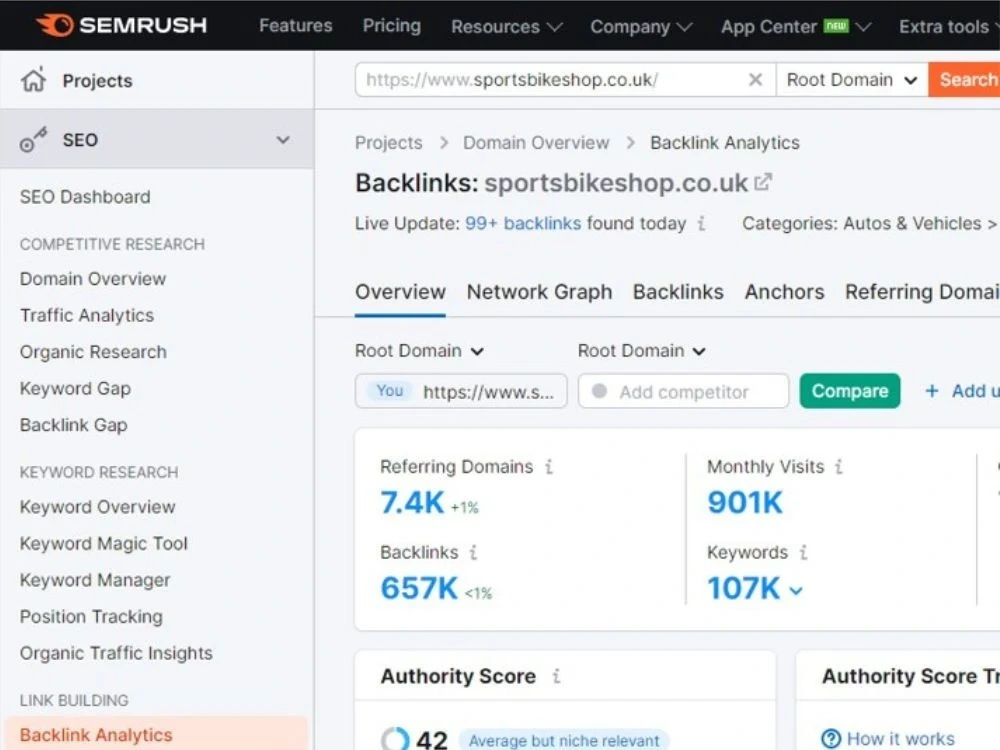Click the How it works question icon

coord(831,739)
